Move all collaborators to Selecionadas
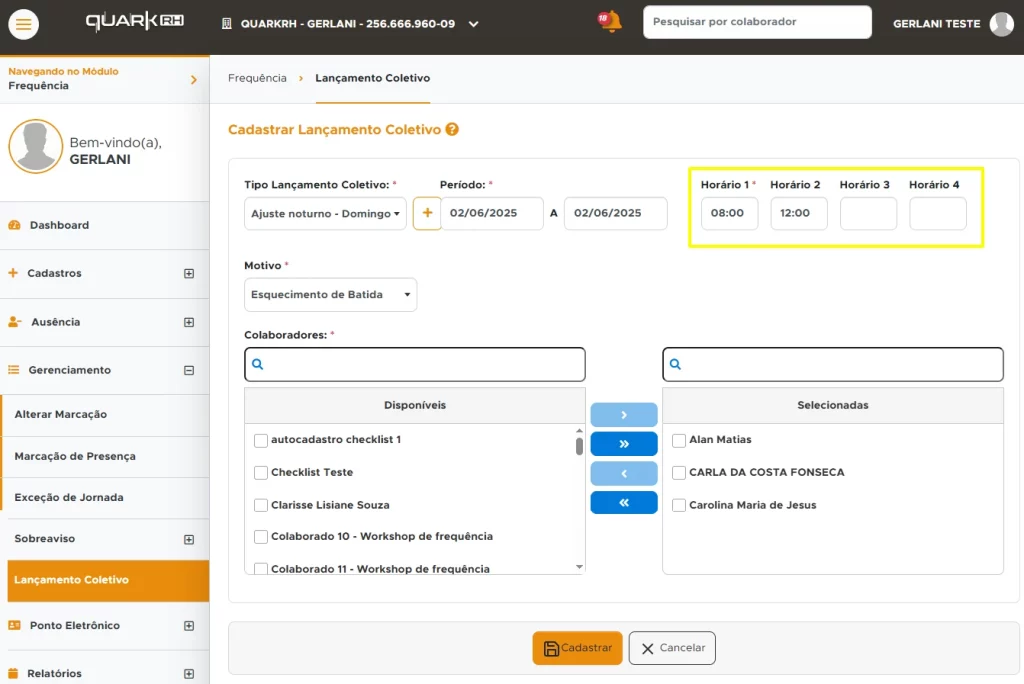 pyautogui.click(x=624, y=444)
